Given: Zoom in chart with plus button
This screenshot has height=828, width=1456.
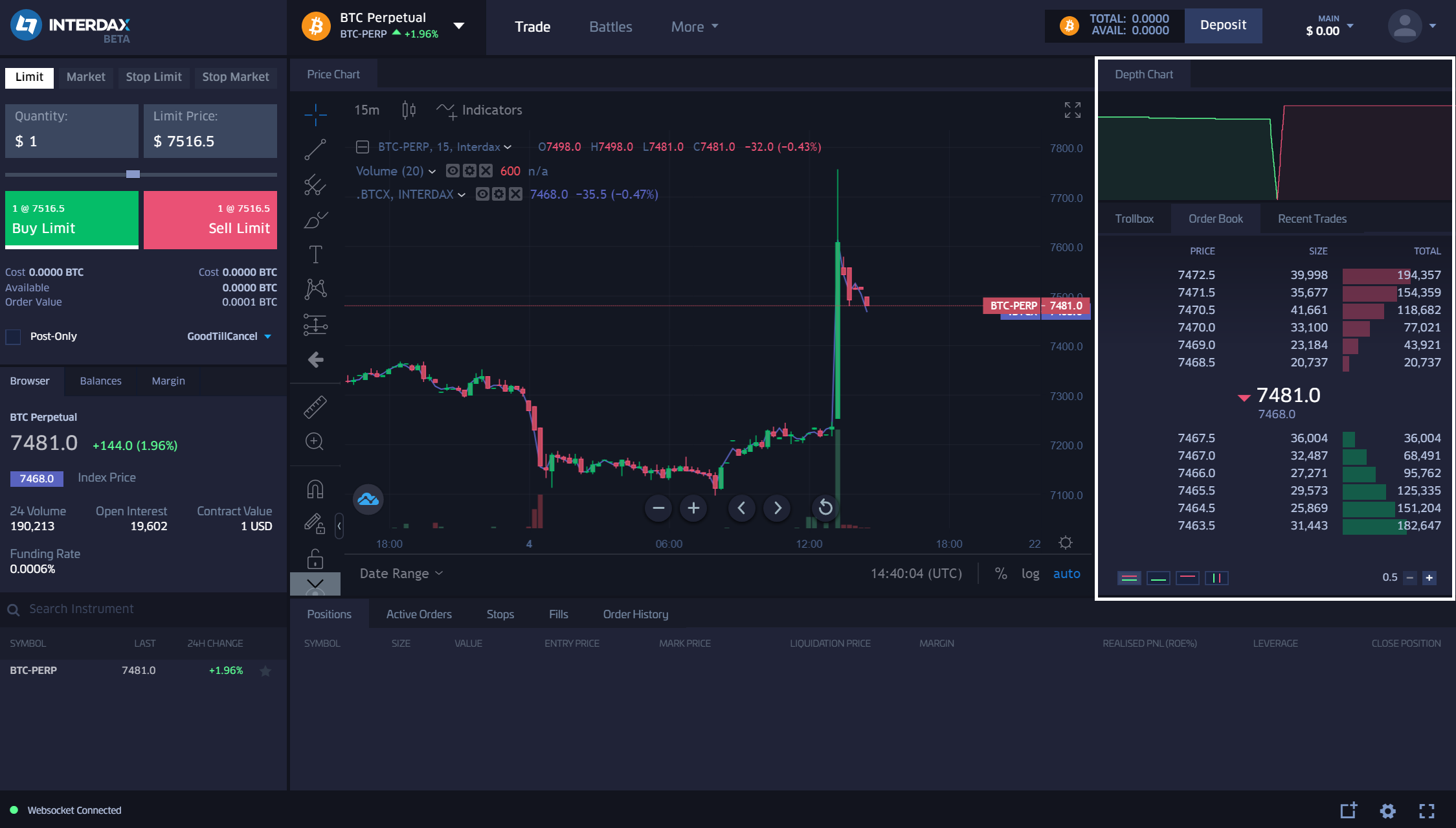Looking at the screenshot, I should 693,508.
